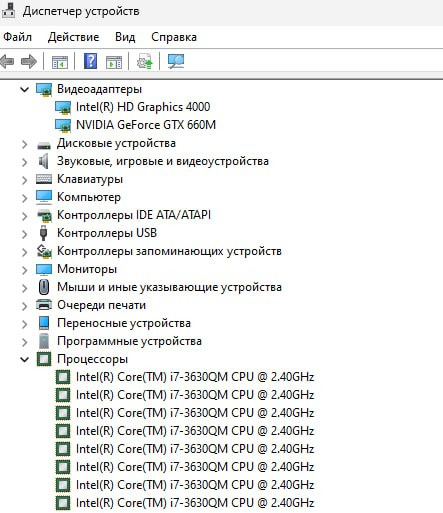Open Help via the blue question-mark icon
443x513 pixels.
[x=90, y=61]
